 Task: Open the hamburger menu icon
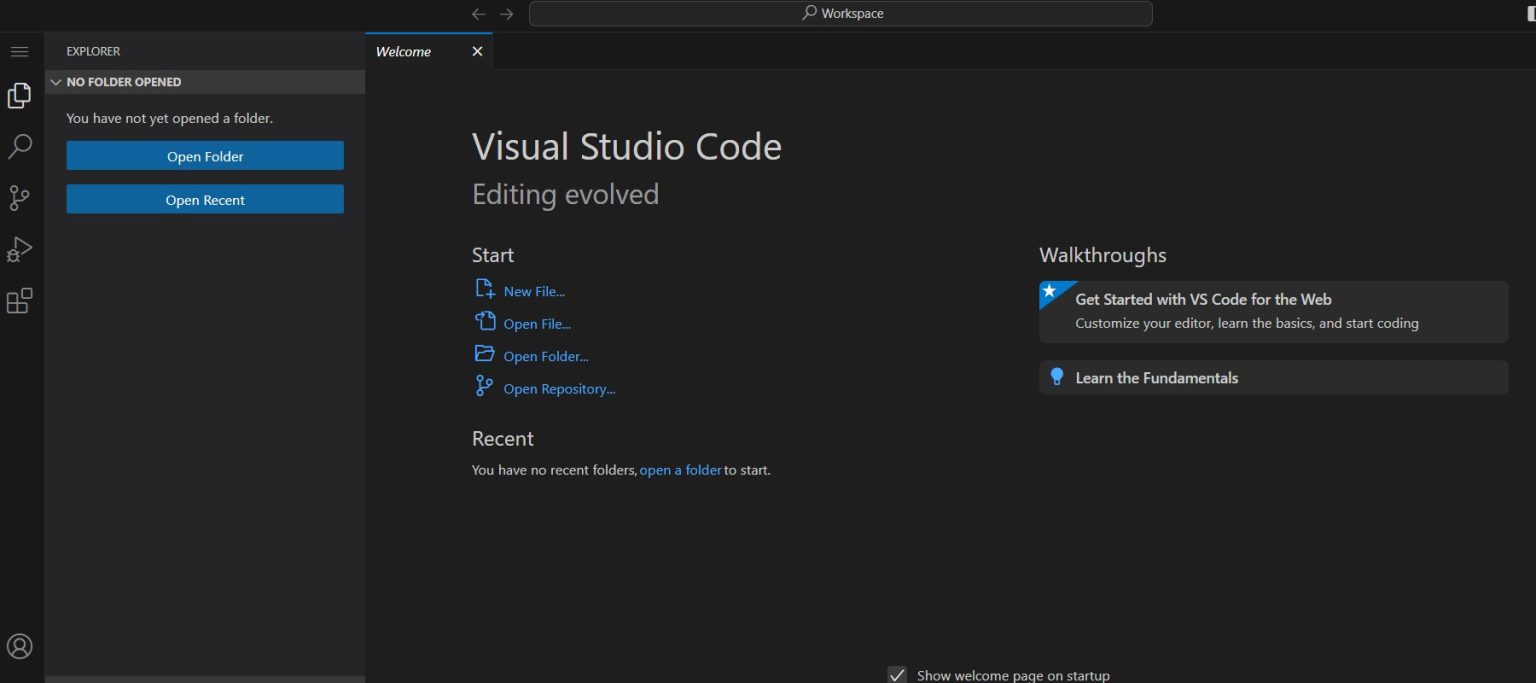19,51
